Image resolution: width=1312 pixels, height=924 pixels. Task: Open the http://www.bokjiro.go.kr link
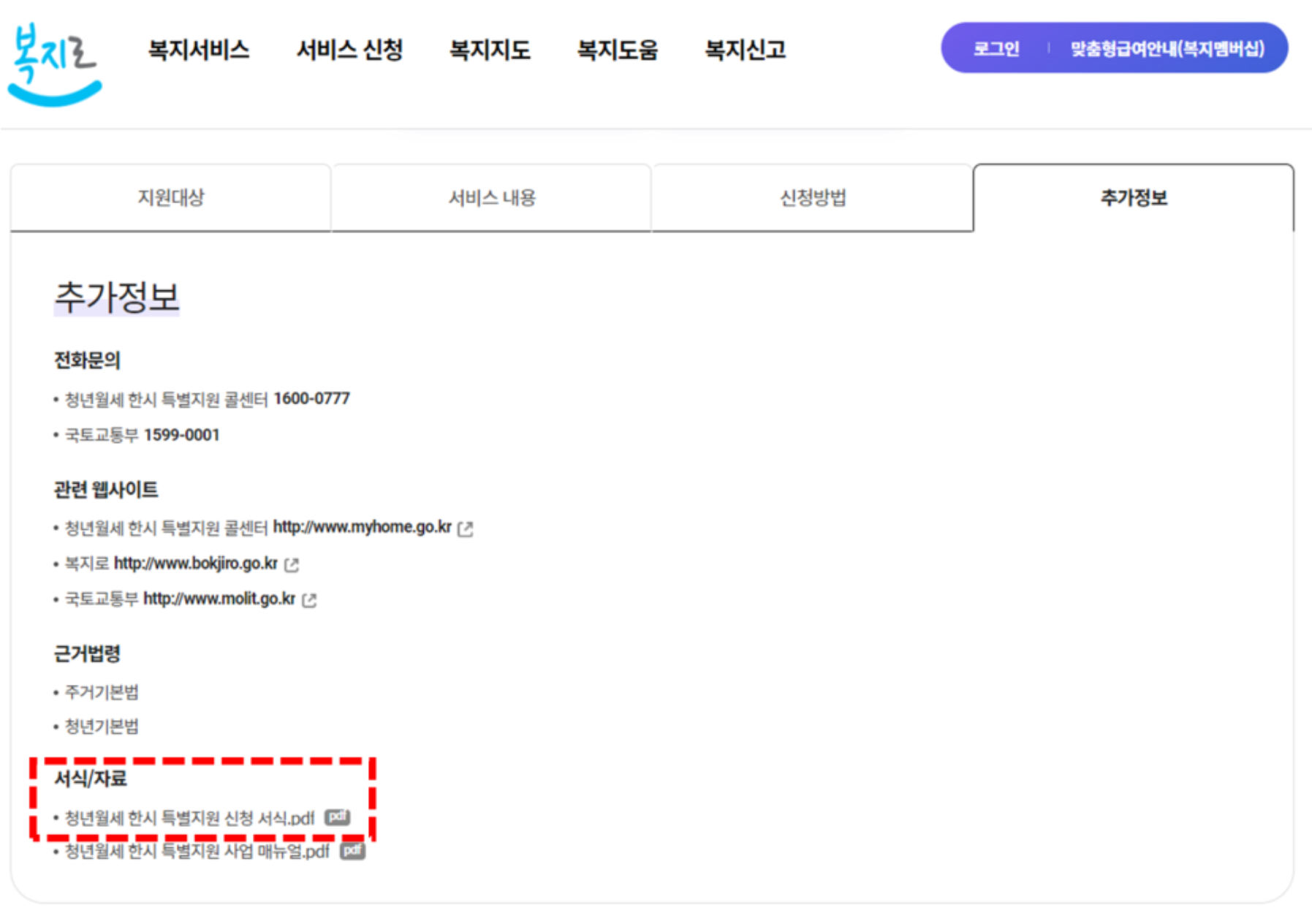click(x=196, y=564)
